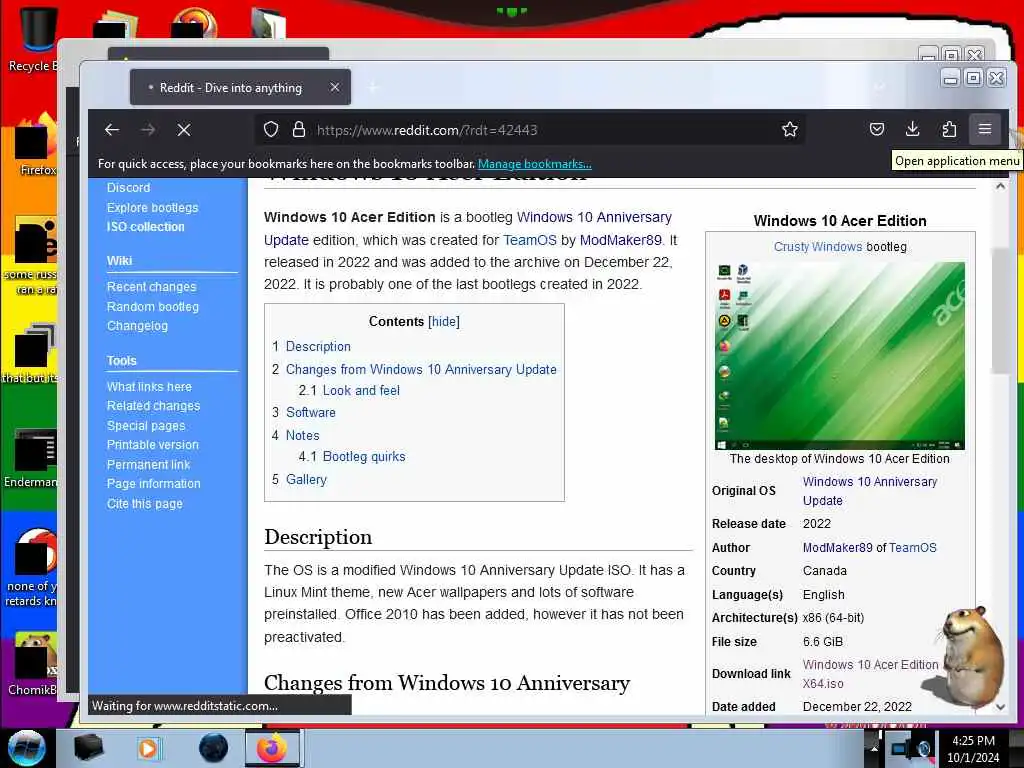Open Windows 10 Anniversary Update infobox link
The height and width of the screenshot is (768, 1024).
tap(870, 491)
